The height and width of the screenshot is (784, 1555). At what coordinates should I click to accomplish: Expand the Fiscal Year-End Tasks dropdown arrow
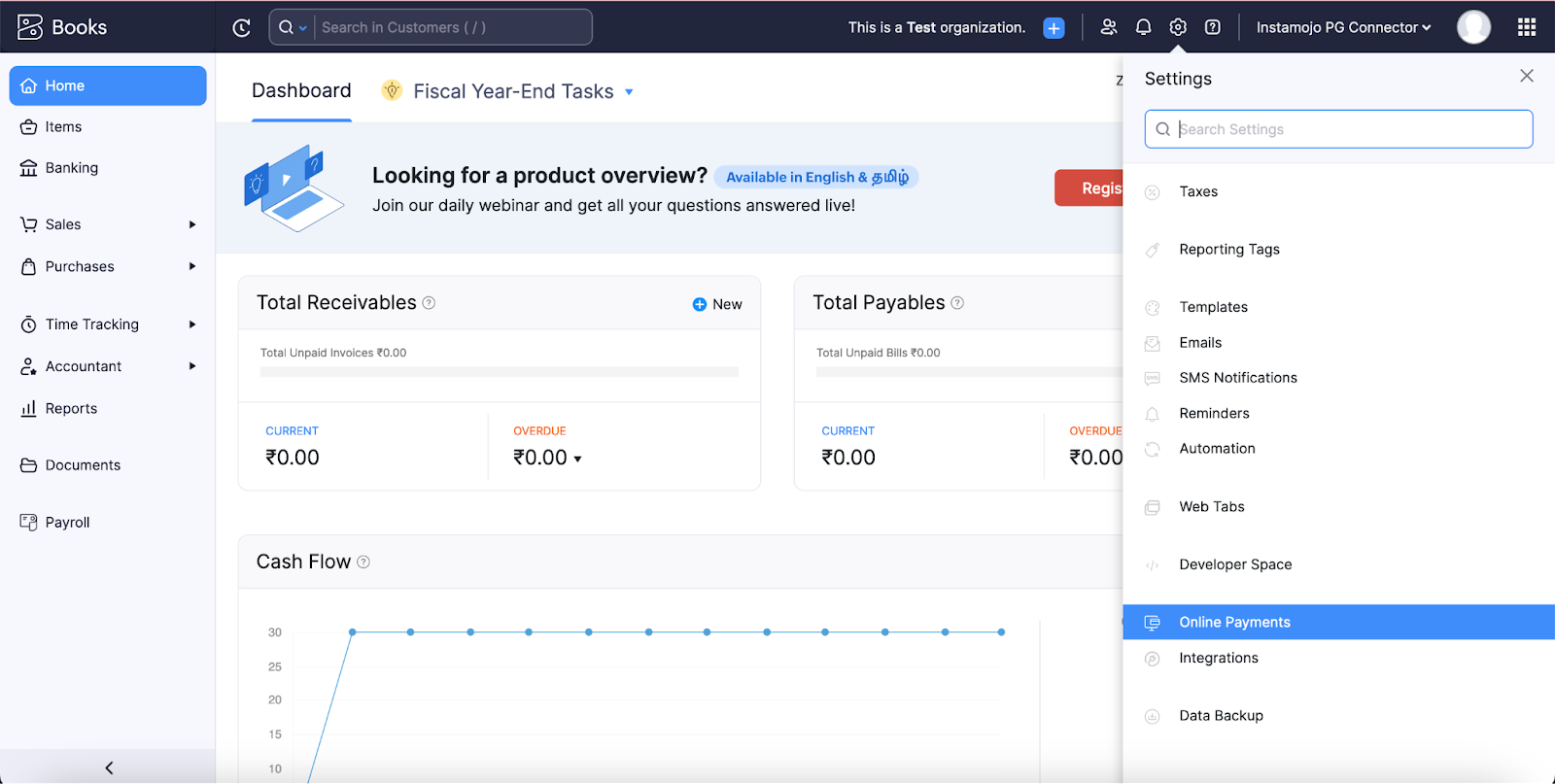(x=629, y=92)
